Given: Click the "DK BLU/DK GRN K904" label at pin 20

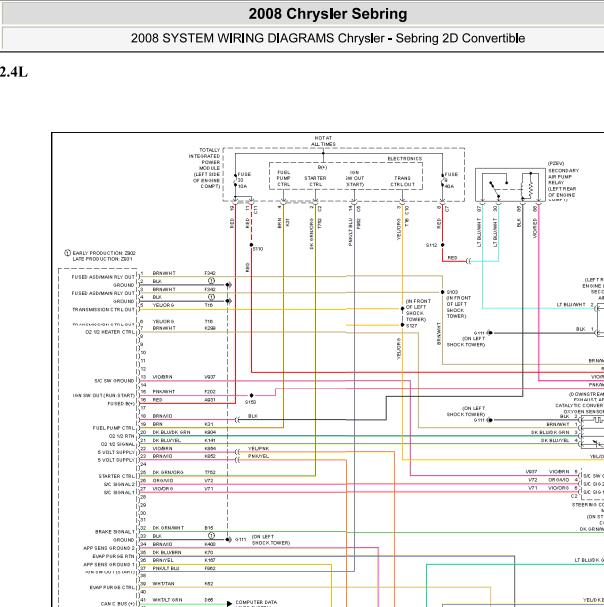Looking at the screenshot, I should [x=184, y=432].
